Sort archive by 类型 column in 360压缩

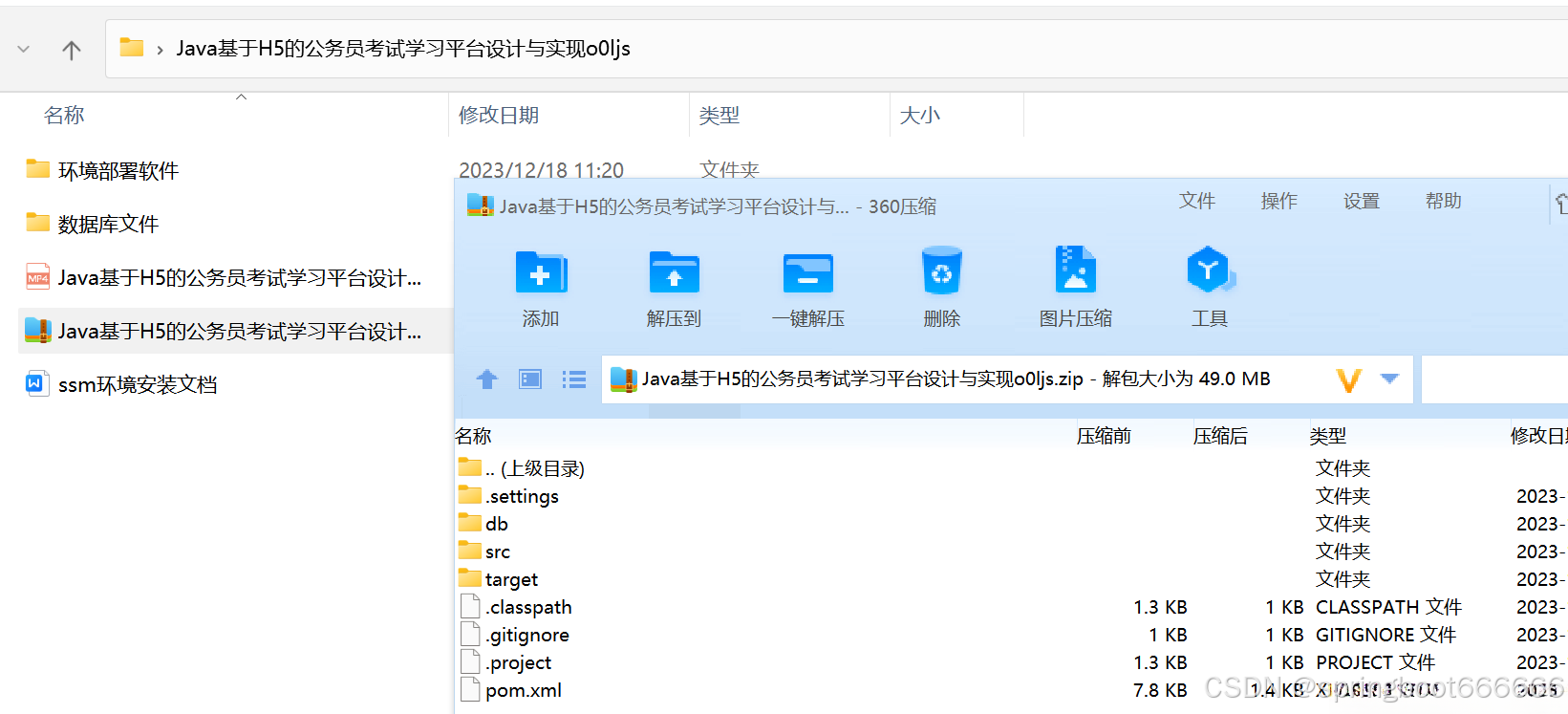[x=1328, y=436]
